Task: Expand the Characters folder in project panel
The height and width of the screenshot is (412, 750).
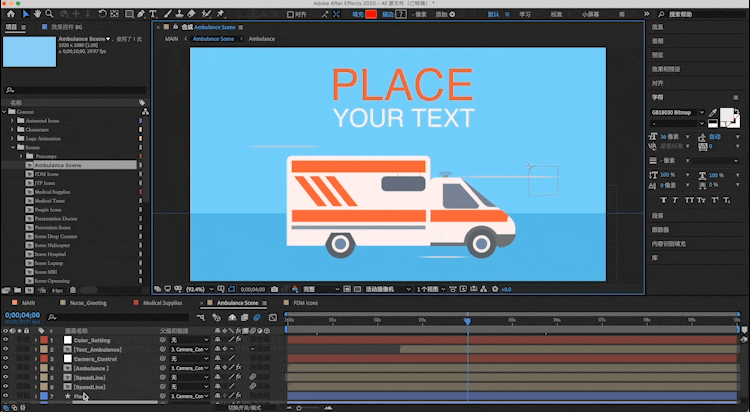Action: point(12,129)
